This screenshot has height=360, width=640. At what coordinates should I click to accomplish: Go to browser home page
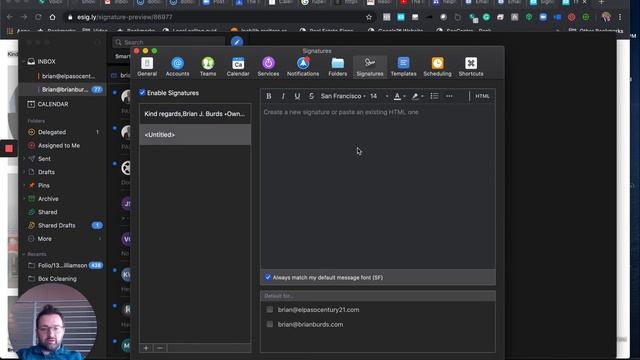(x=52, y=17)
